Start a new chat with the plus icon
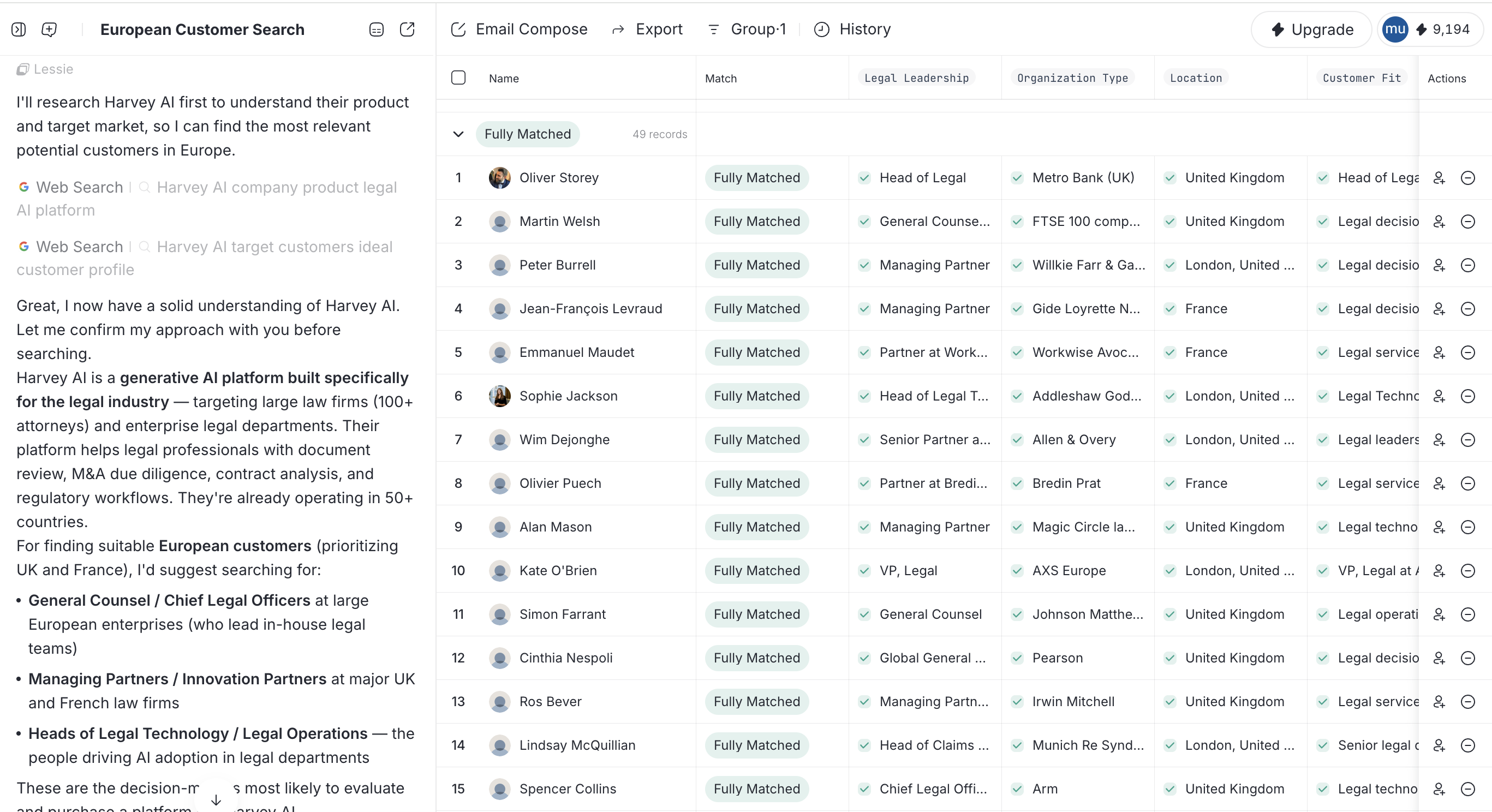This screenshot has height=812, width=1492. [49, 29]
